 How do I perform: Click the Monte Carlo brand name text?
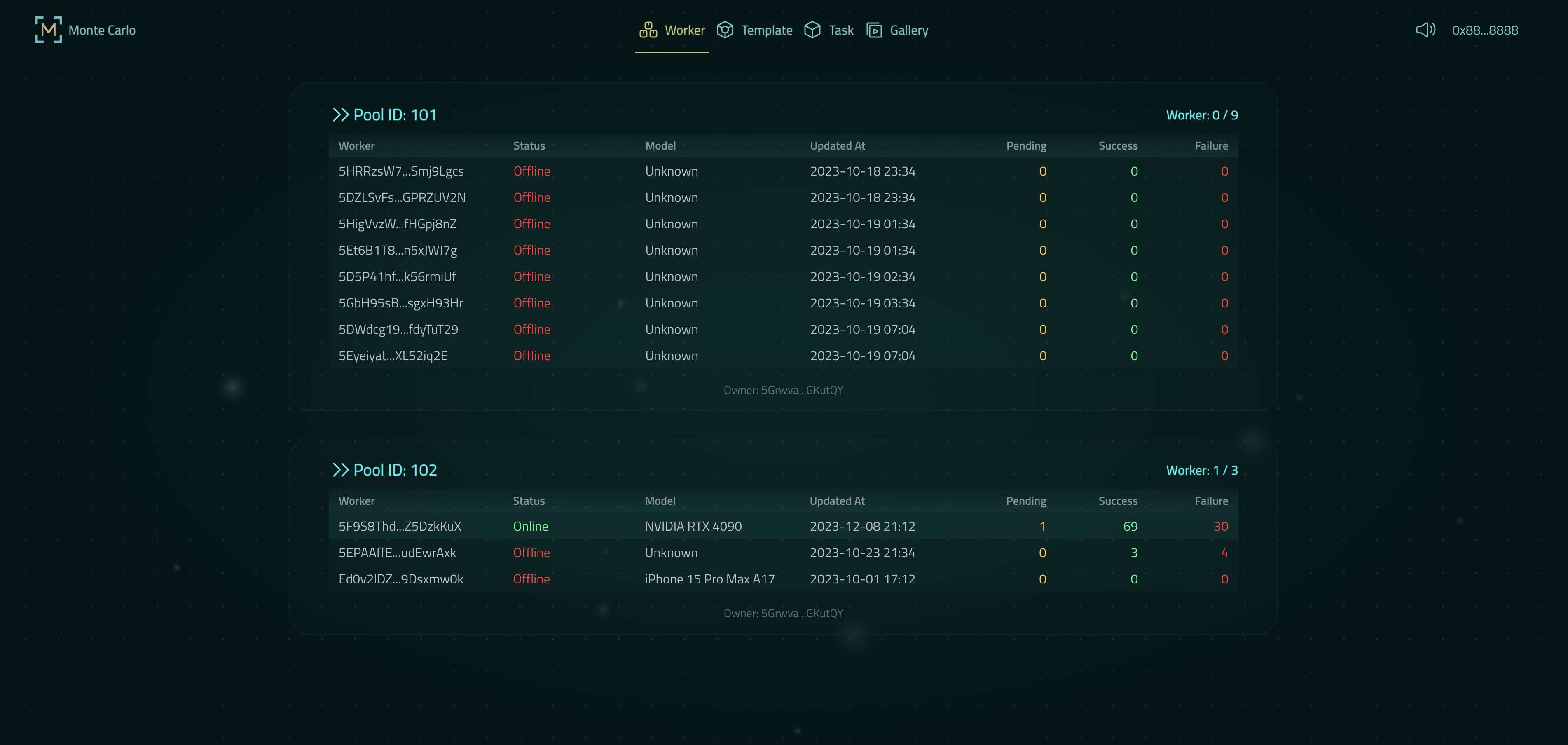point(102,30)
